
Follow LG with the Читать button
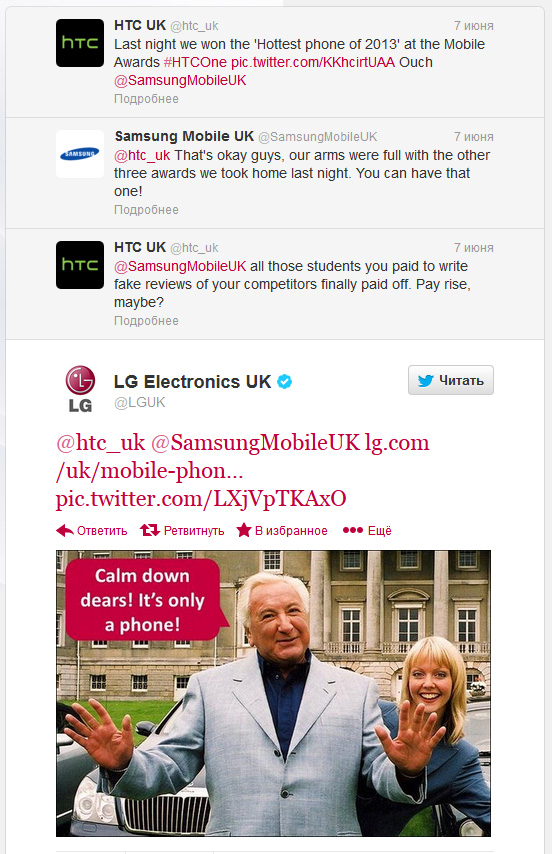coord(451,380)
